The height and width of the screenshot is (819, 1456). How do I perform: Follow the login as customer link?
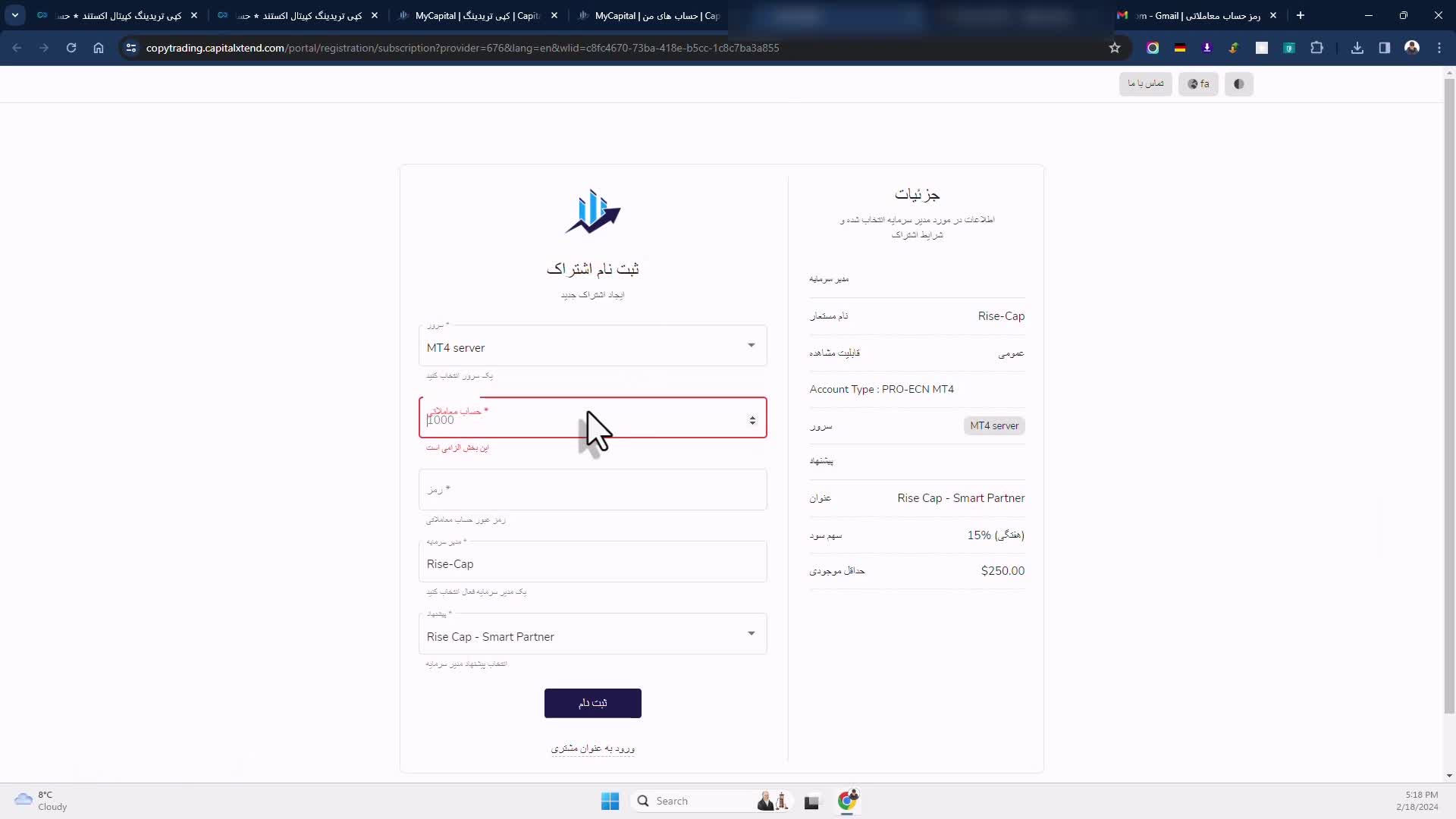click(592, 748)
